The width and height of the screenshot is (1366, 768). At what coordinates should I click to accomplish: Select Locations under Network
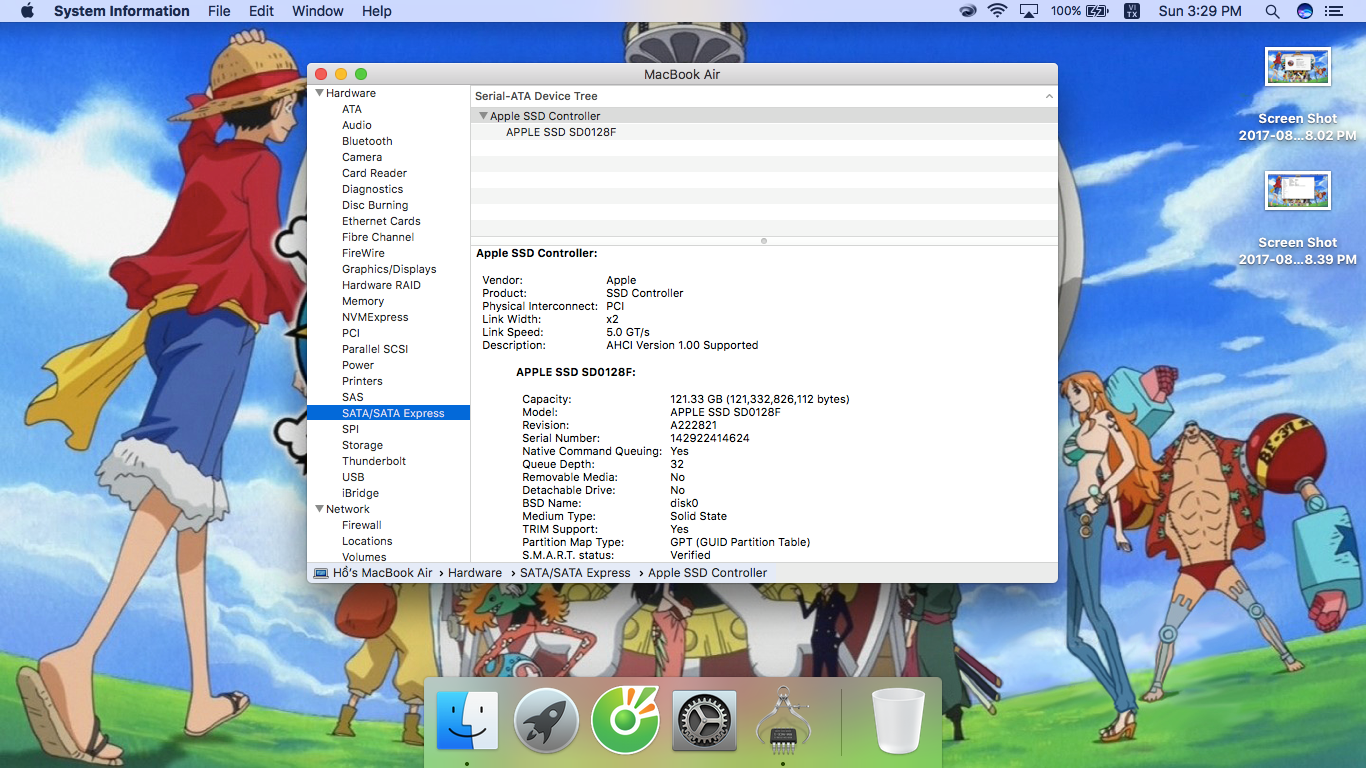[x=367, y=541]
